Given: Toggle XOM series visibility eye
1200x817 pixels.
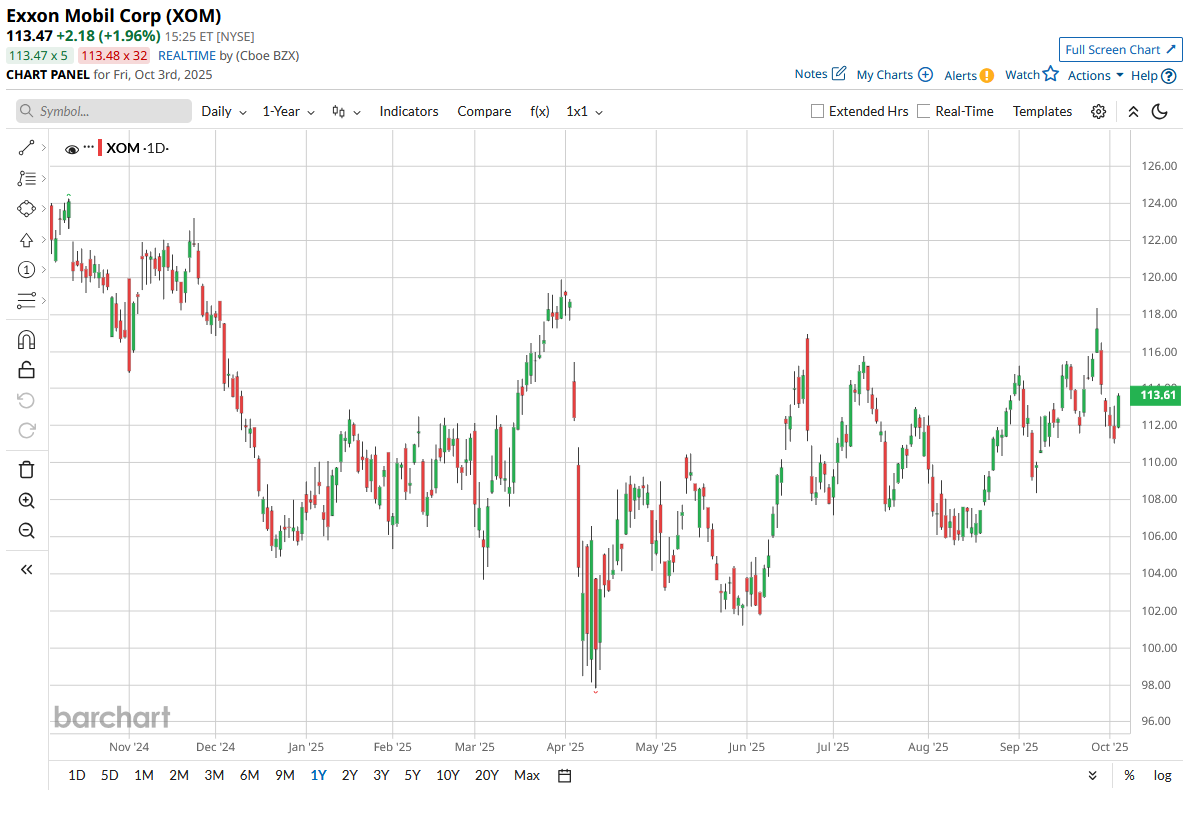Looking at the screenshot, I should [x=72, y=149].
